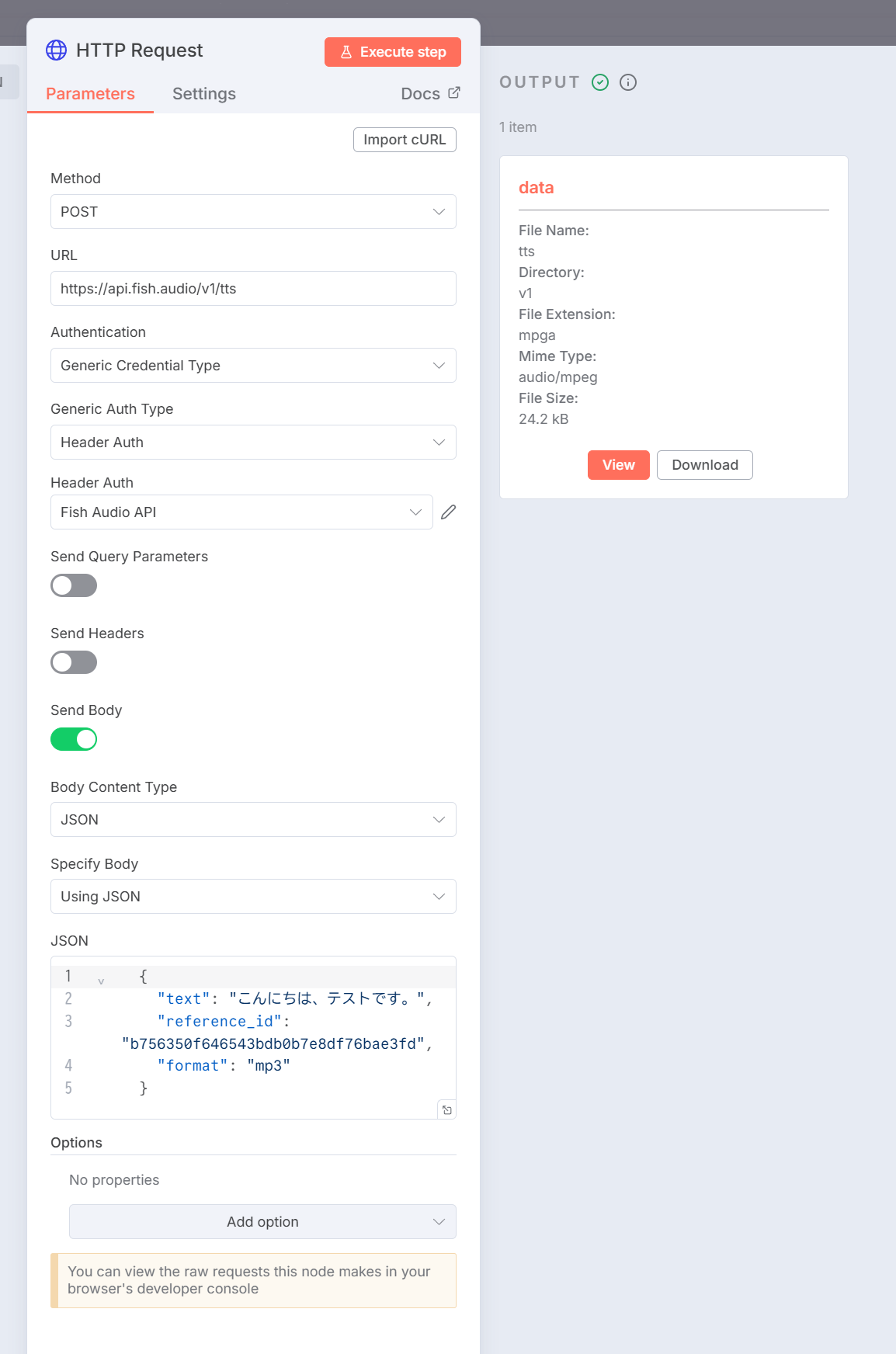Expand the Body Content Type dropdown
This screenshot has height=1354, width=896.
click(253, 820)
